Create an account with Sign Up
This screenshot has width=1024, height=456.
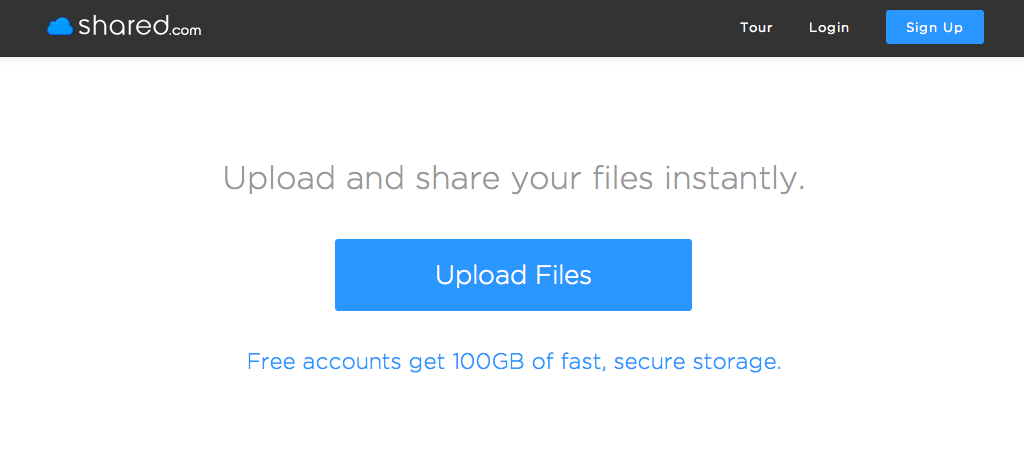[934, 27]
